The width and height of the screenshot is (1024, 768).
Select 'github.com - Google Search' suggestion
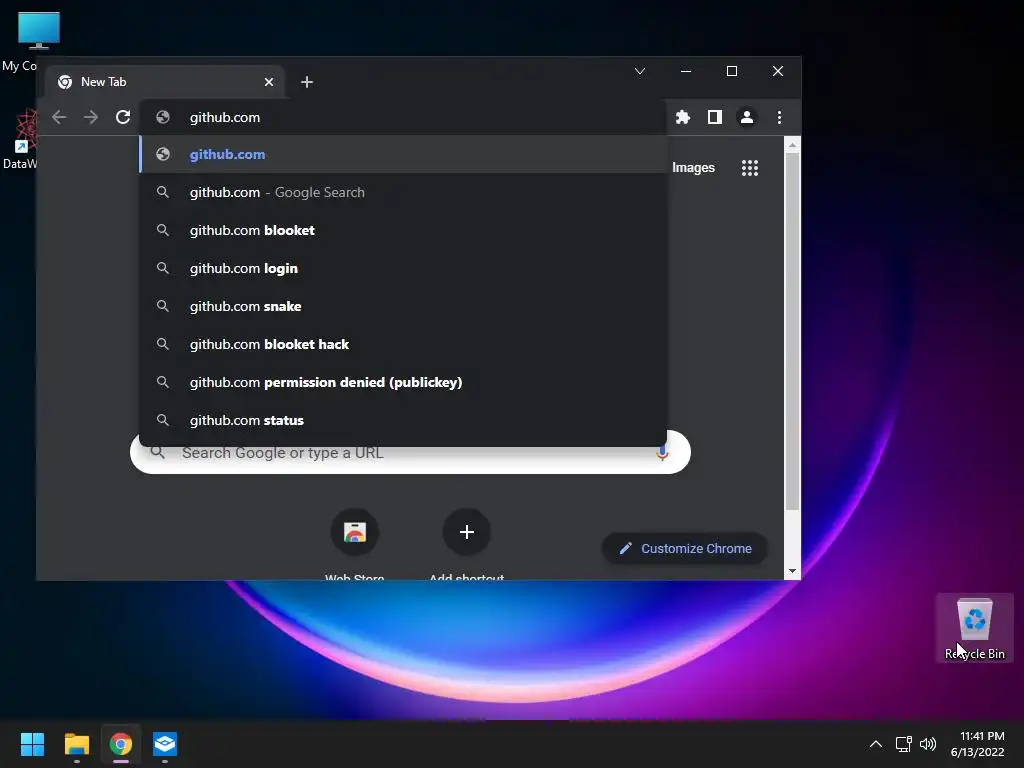[x=403, y=192]
